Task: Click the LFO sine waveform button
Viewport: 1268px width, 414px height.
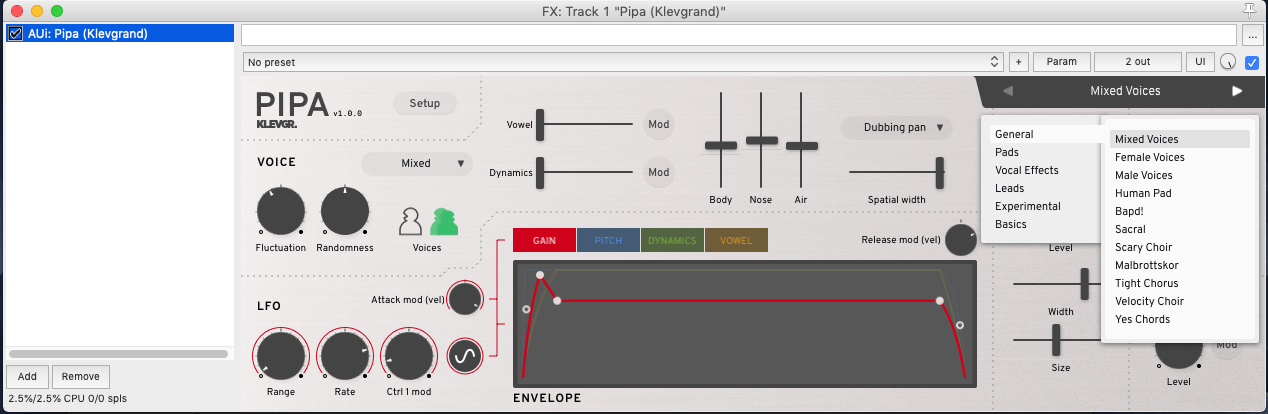Action: (465, 354)
